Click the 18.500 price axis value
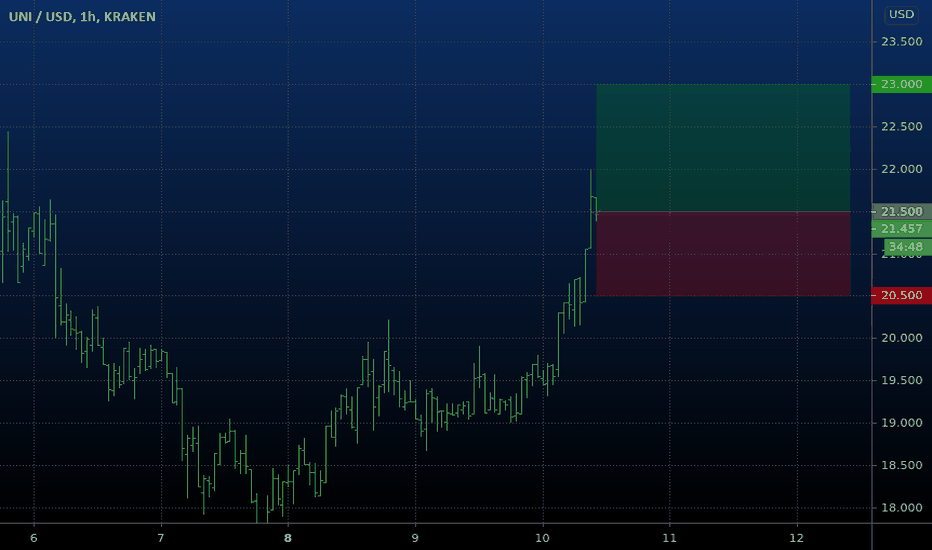The image size is (932, 550). click(902, 466)
